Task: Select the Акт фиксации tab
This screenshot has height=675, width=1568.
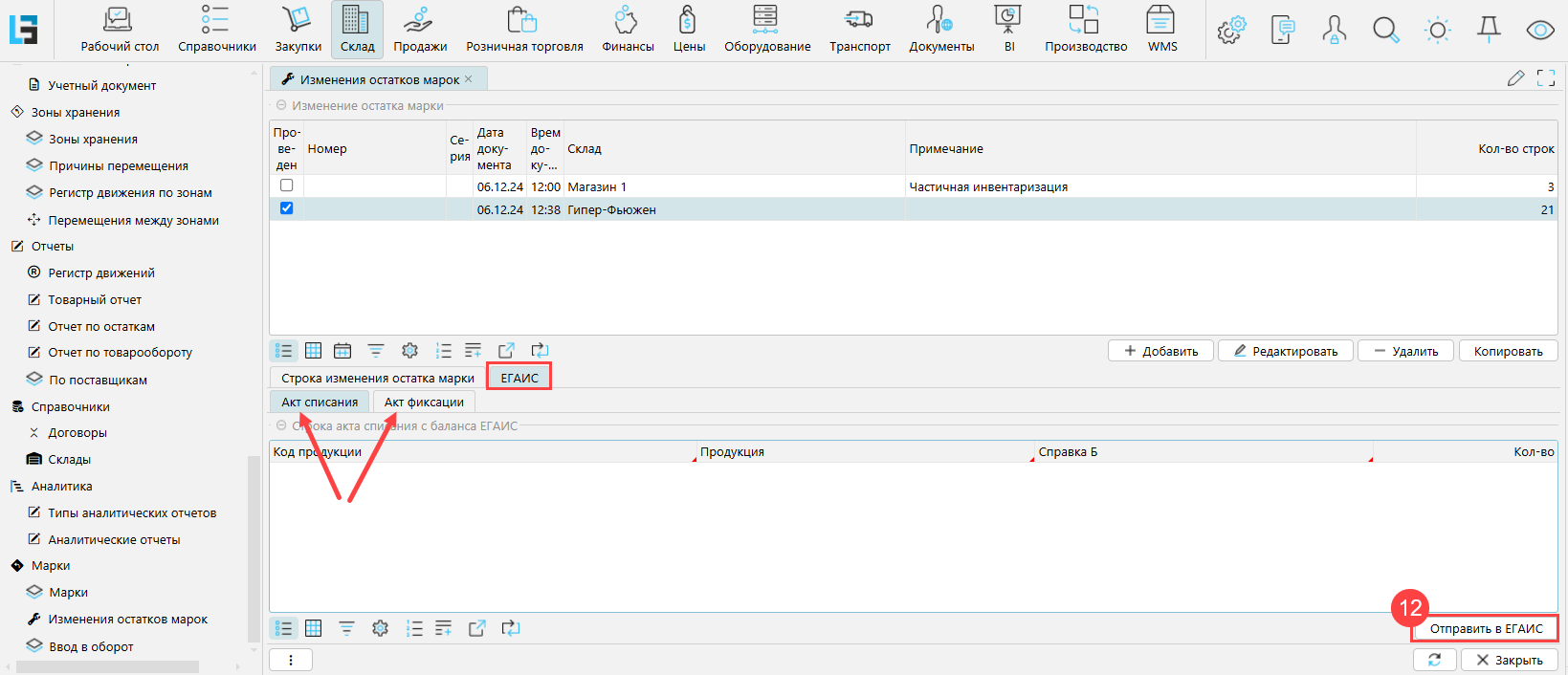Action: (x=424, y=403)
